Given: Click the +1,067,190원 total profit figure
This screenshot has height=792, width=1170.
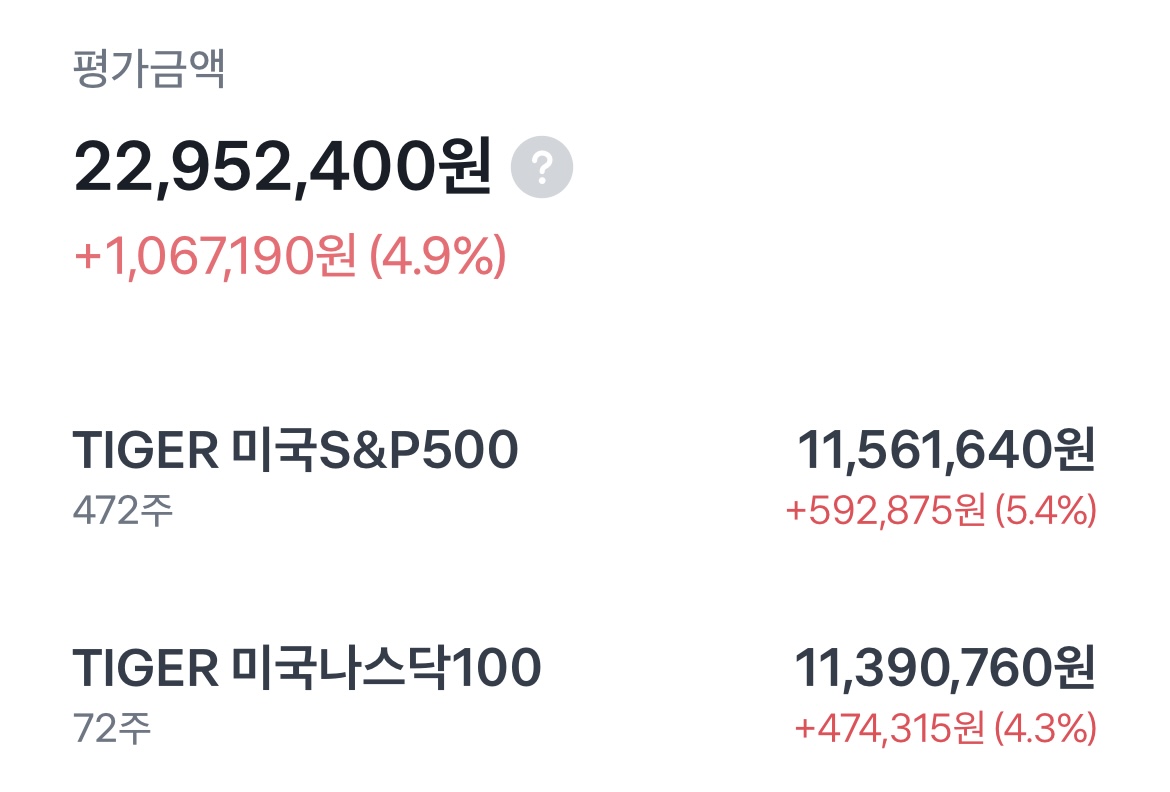Looking at the screenshot, I should pos(215,256).
